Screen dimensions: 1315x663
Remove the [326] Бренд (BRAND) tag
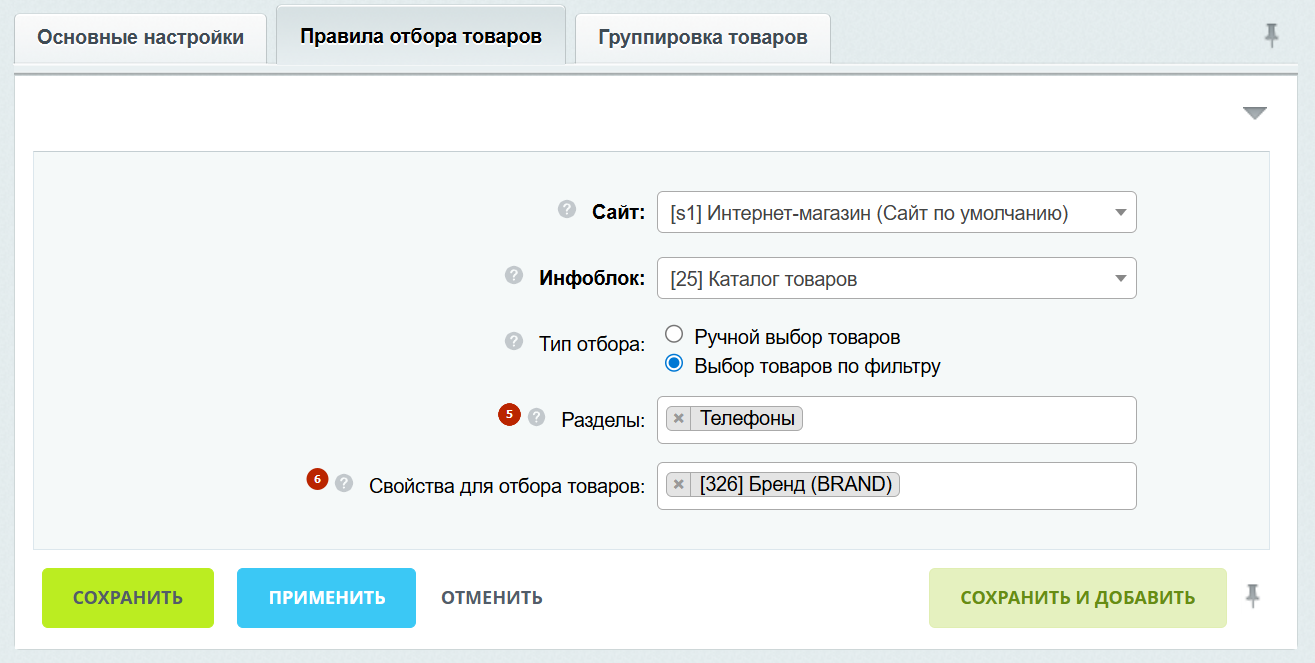679,485
